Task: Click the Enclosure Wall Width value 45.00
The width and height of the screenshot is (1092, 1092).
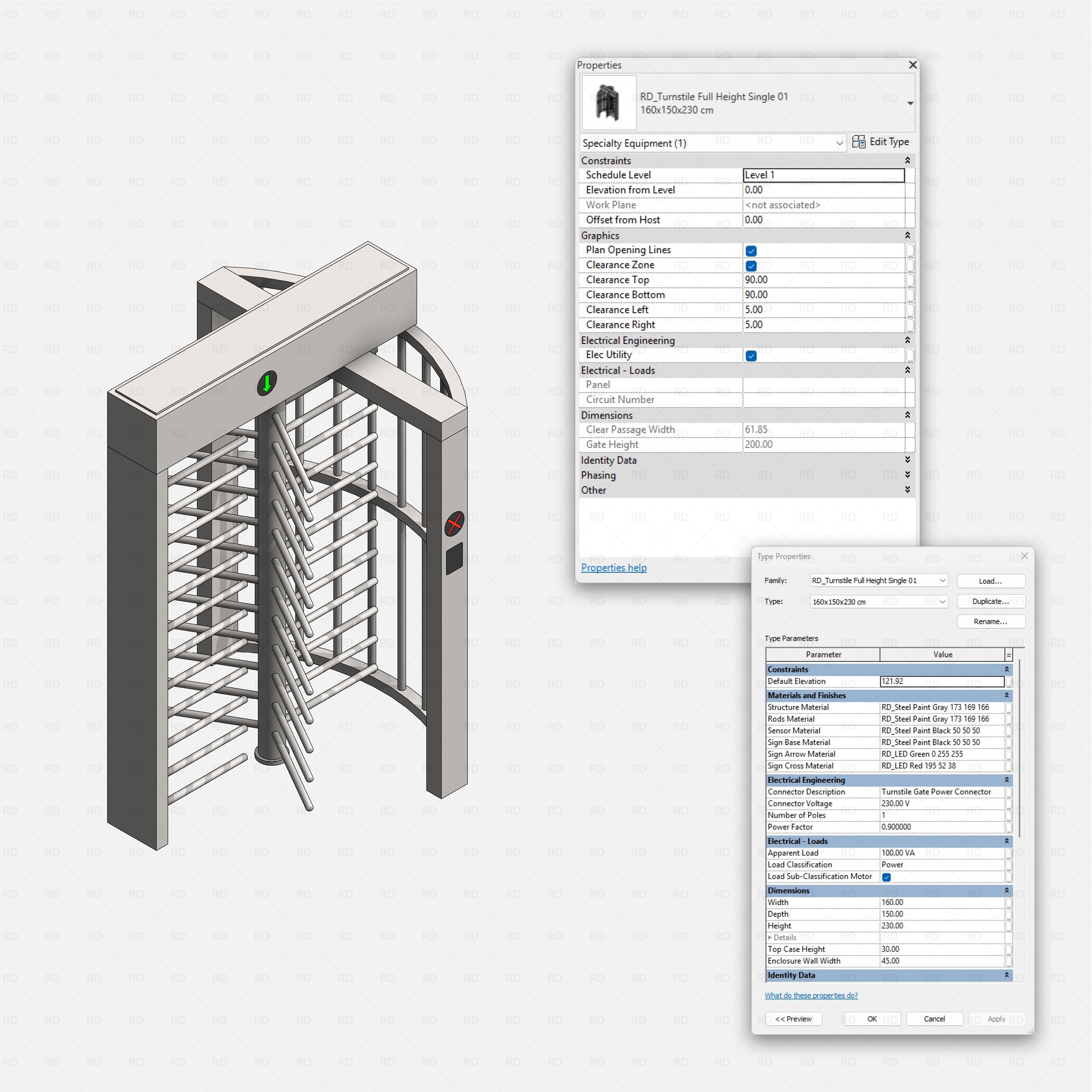Action: click(942, 961)
